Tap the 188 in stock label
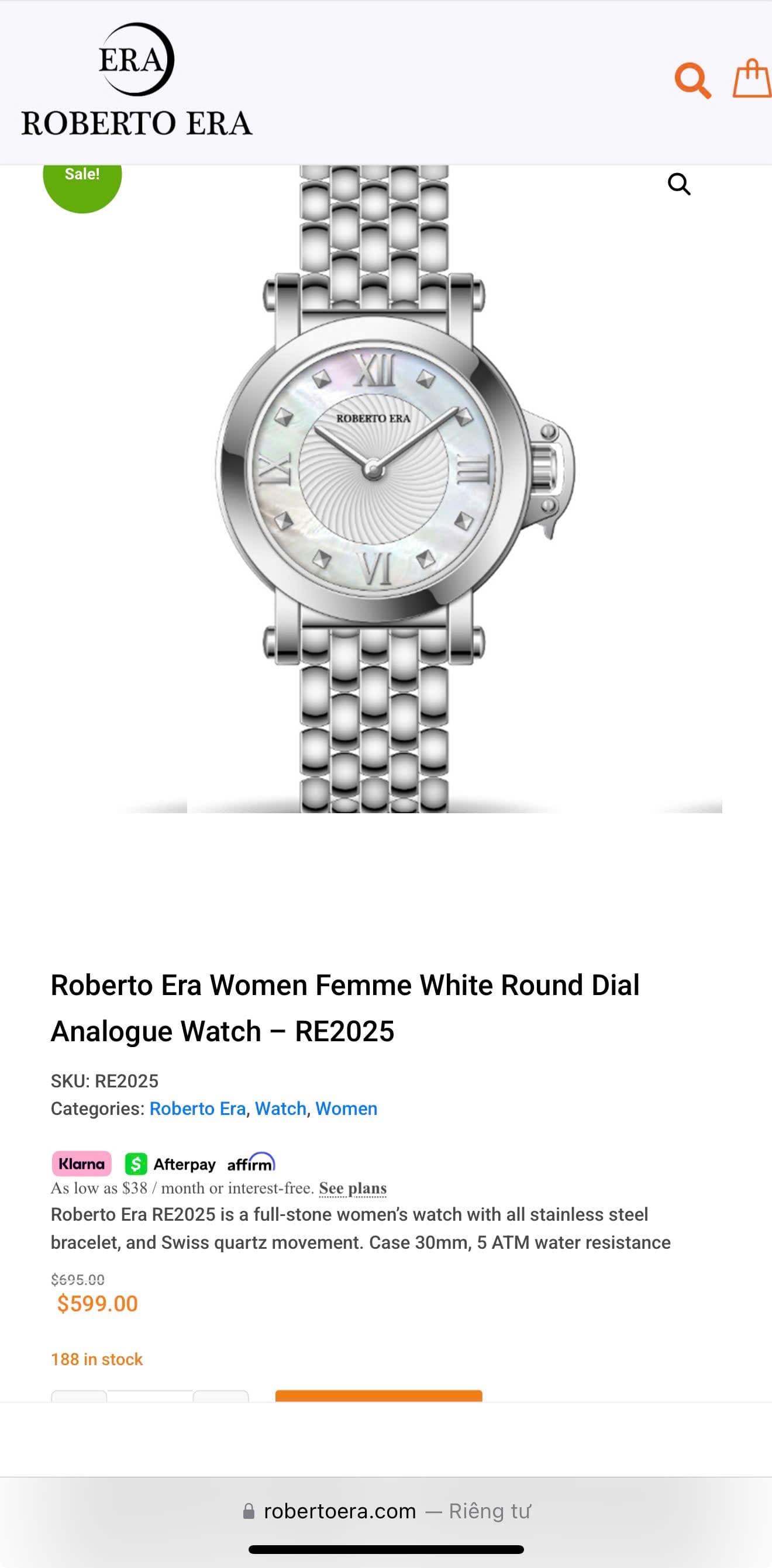772x1568 pixels. pos(97,1359)
